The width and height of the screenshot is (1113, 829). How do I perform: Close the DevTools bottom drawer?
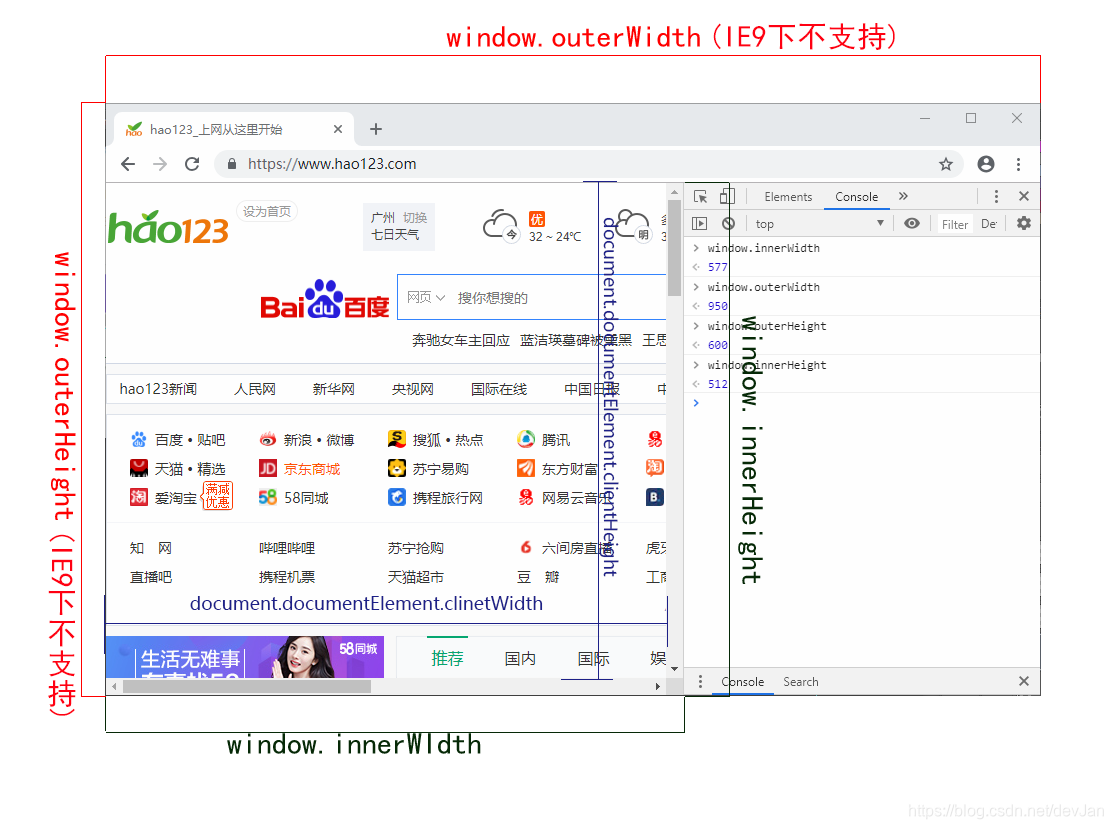[x=1024, y=681]
